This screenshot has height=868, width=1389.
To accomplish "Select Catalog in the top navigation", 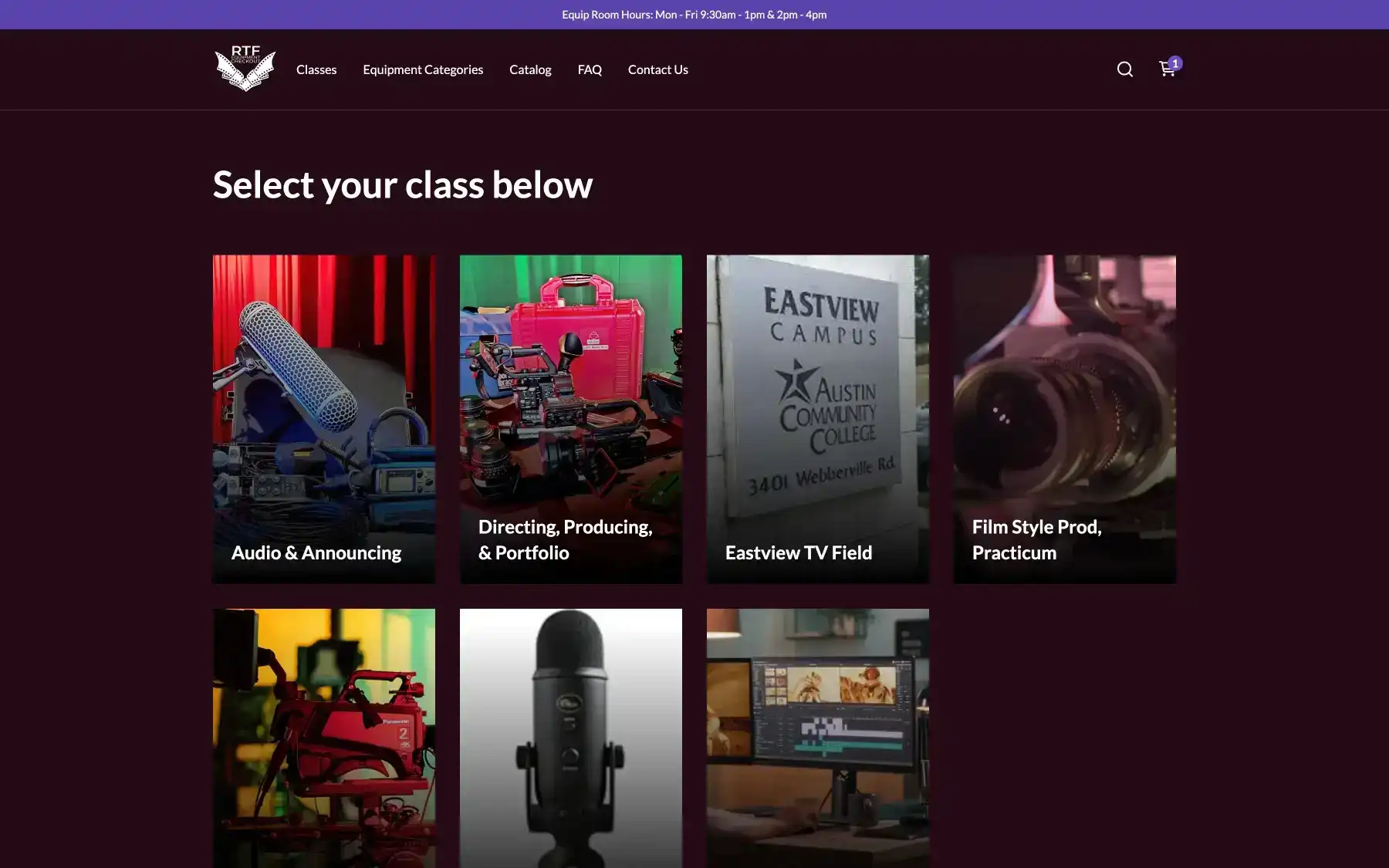I will [530, 69].
